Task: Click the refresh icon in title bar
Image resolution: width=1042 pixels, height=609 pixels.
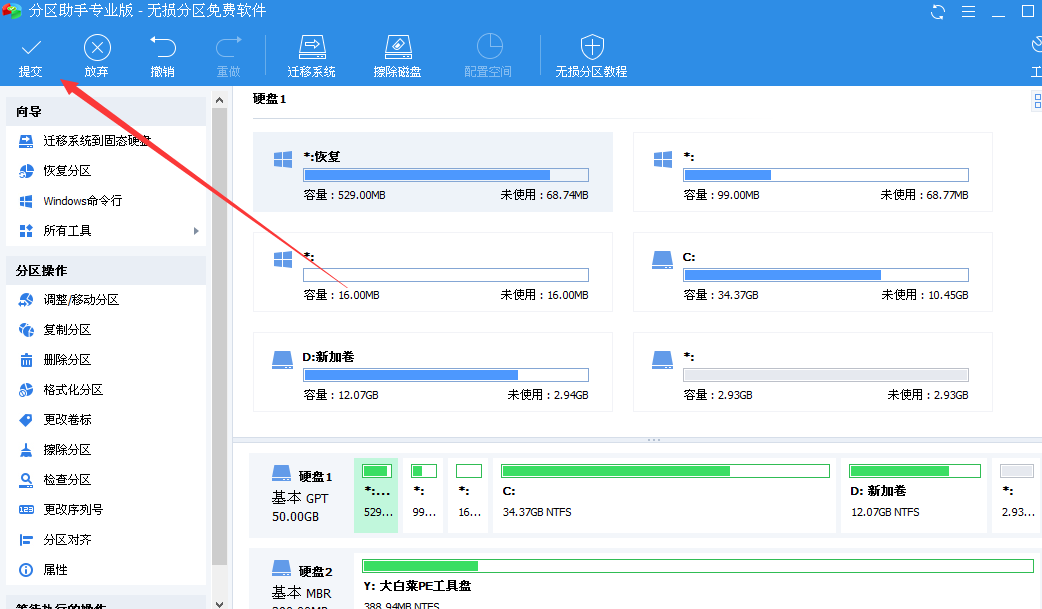Action: point(938,11)
